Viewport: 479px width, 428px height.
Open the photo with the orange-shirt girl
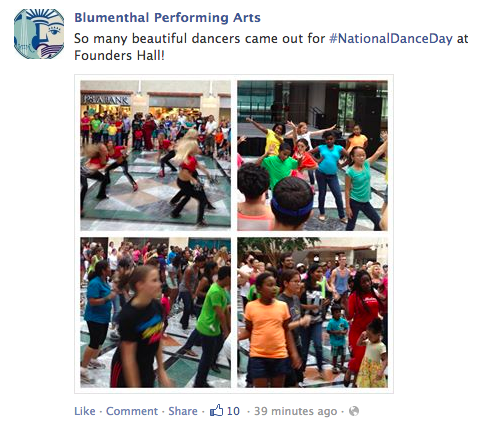coord(312,312)
